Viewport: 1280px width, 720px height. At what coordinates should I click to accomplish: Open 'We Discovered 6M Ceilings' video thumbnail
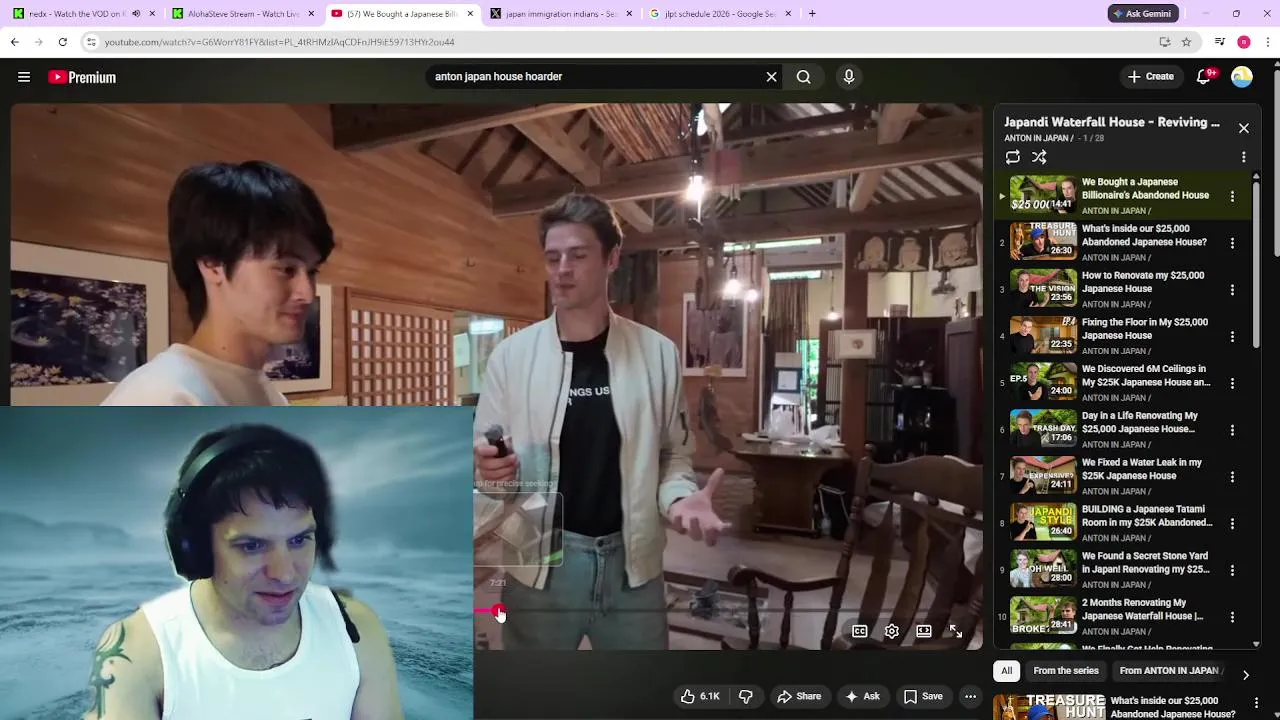tap(1043, 382)
